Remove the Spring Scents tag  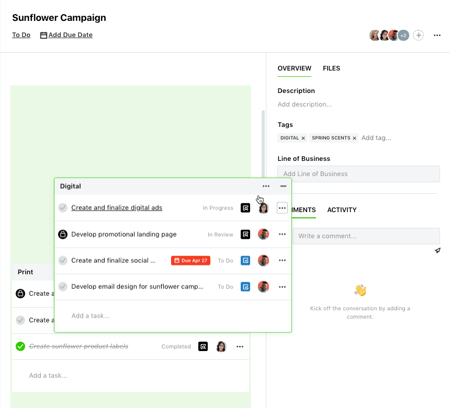(x=354, y=138)
